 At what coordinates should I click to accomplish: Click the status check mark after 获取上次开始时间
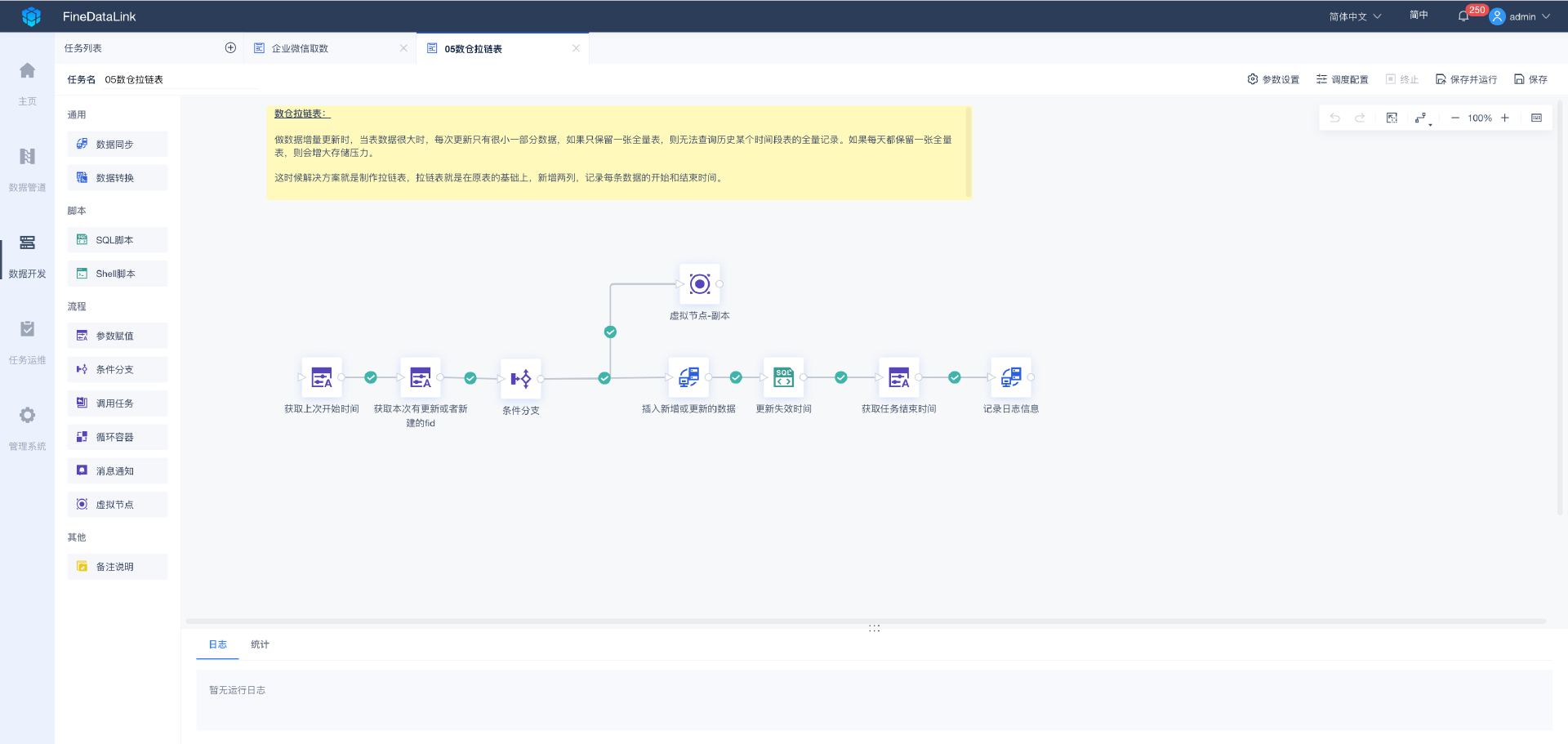(x=371, y=377)
